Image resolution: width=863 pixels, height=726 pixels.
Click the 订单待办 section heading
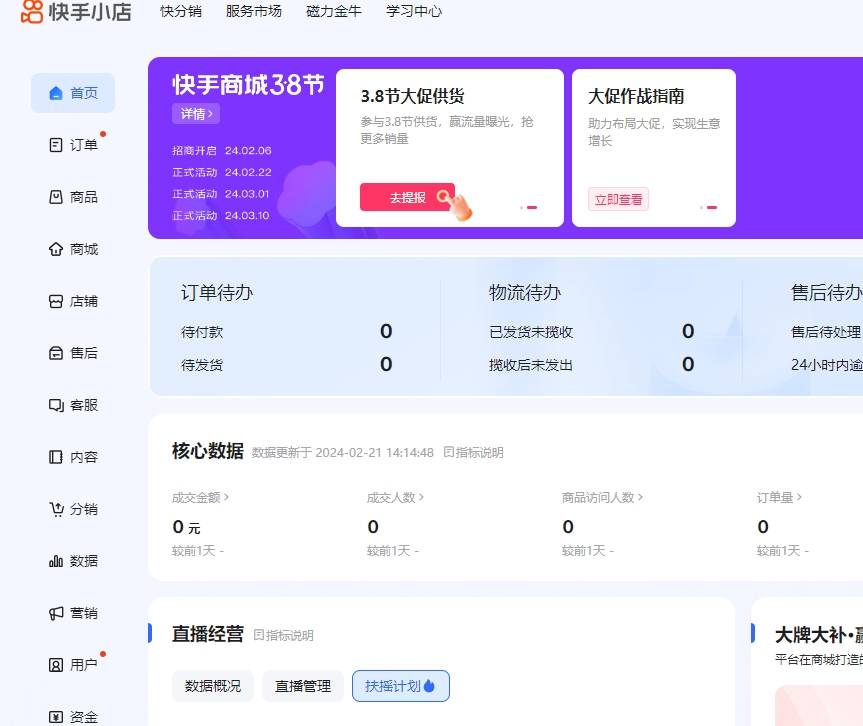tap(217, 292)
